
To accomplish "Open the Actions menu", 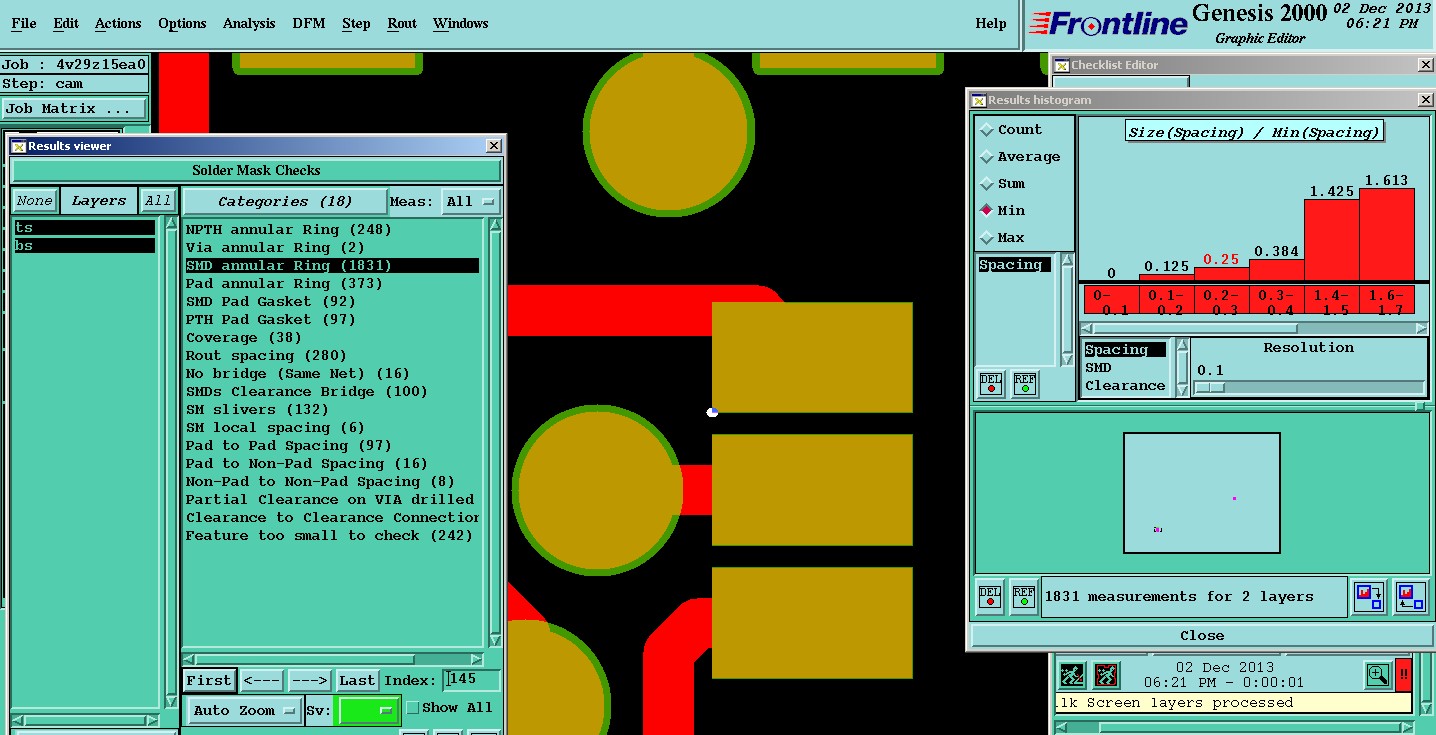I will point(118,23).
